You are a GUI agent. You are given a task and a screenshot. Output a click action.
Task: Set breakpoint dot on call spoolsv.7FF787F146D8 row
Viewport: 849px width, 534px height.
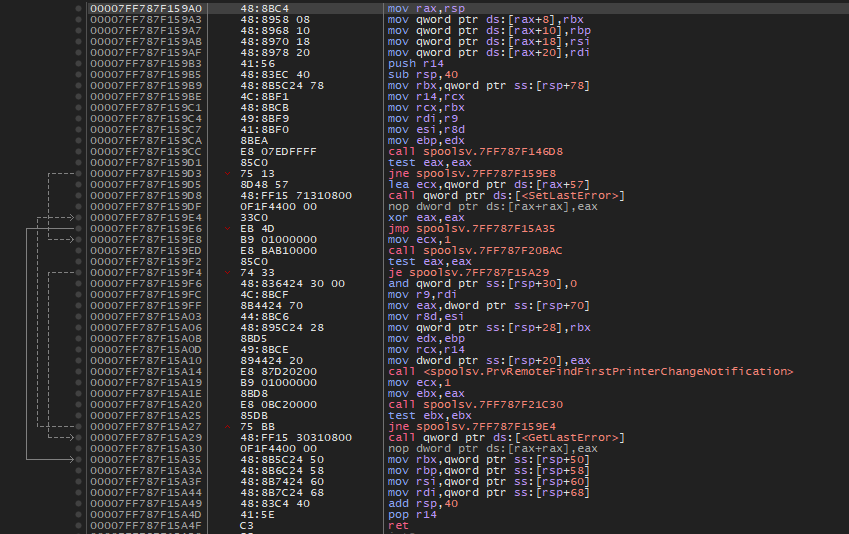(x=79, y=152)
